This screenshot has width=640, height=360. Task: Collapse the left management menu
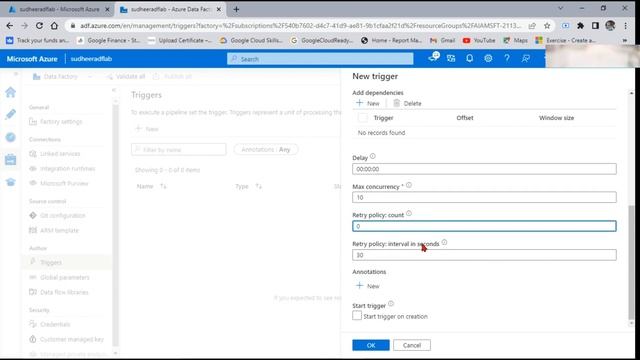[114, 90]
